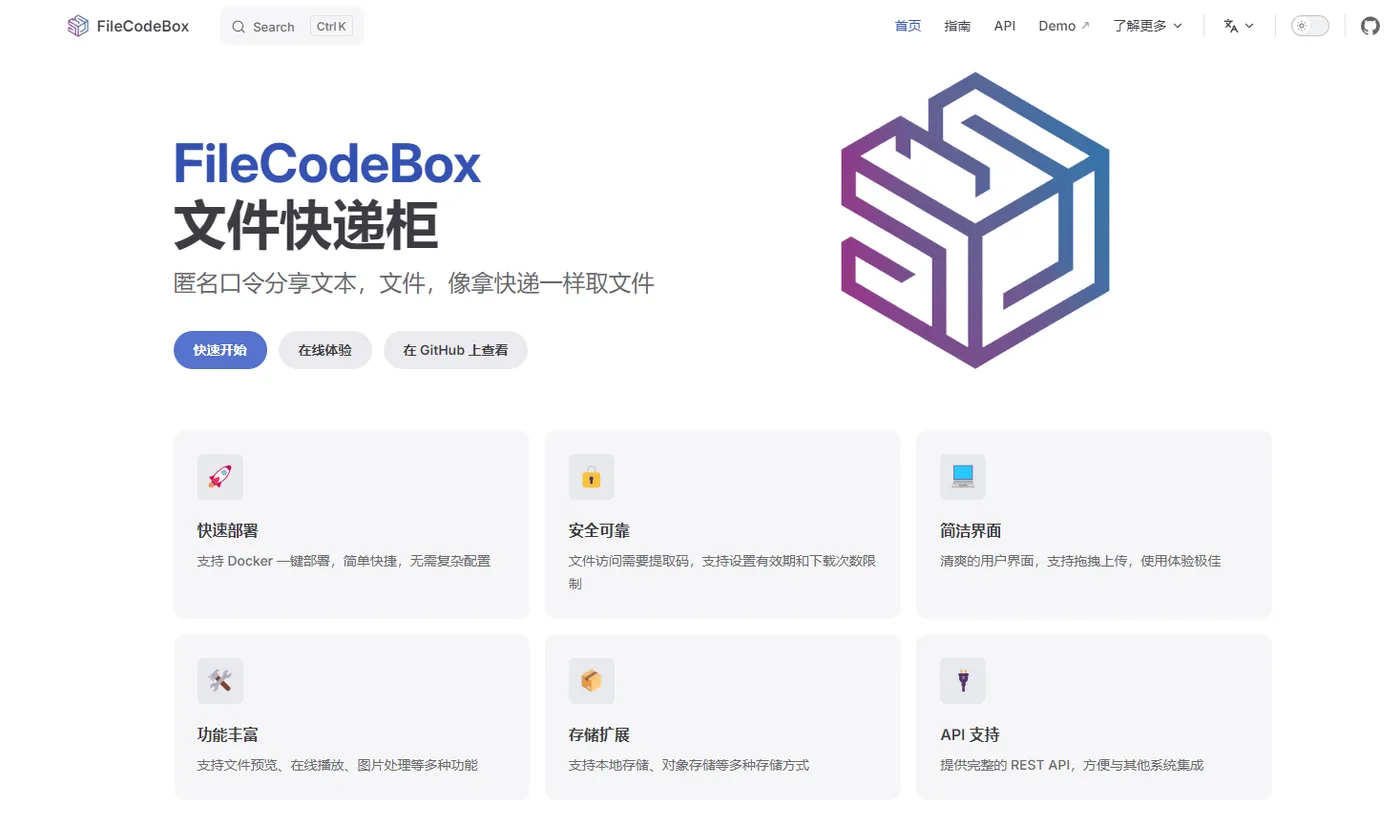Screen dimensions: 1400x825
Task: Click the package box icon on 存储扩展 card
Action: 591,681
